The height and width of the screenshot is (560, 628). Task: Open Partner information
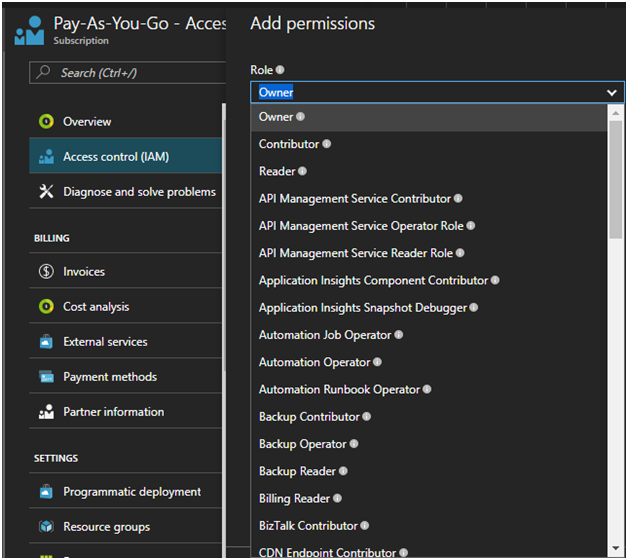pos(125,411)
